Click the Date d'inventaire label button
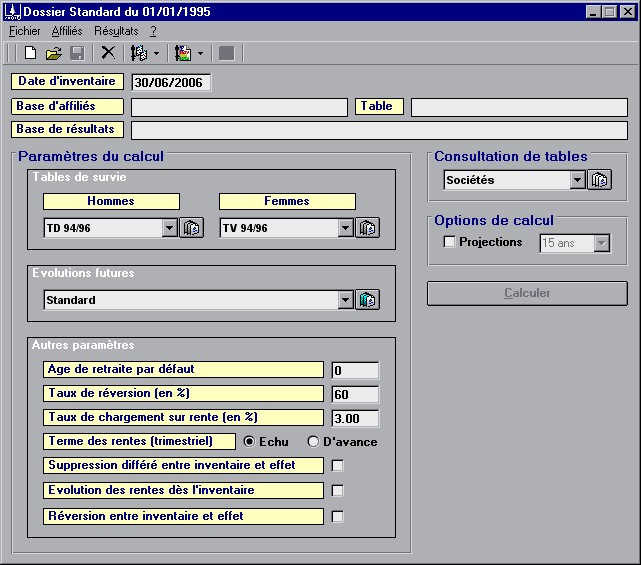641x565 pixels. 67,81
